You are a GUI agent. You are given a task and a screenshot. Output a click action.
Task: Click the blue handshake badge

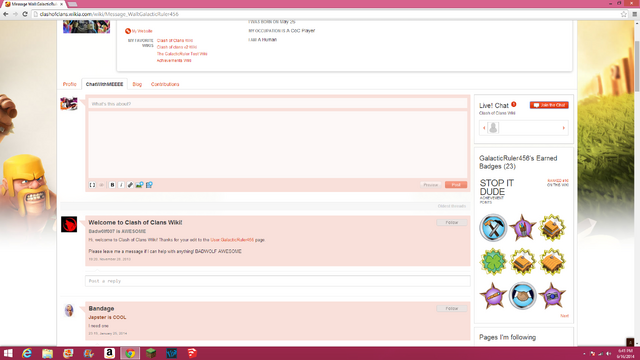[522, 296]
